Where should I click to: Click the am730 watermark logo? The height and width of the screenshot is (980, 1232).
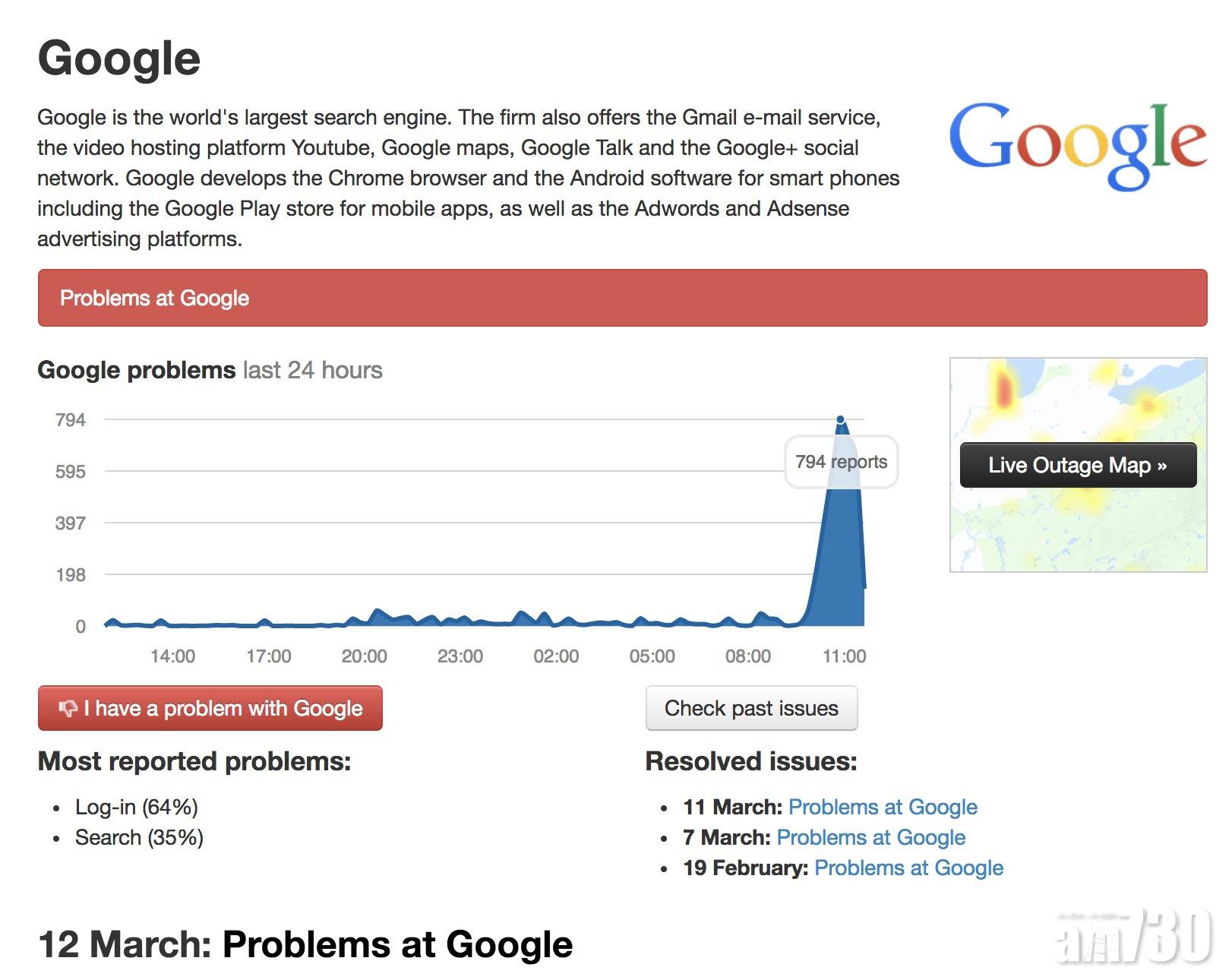click(1132, 936)
